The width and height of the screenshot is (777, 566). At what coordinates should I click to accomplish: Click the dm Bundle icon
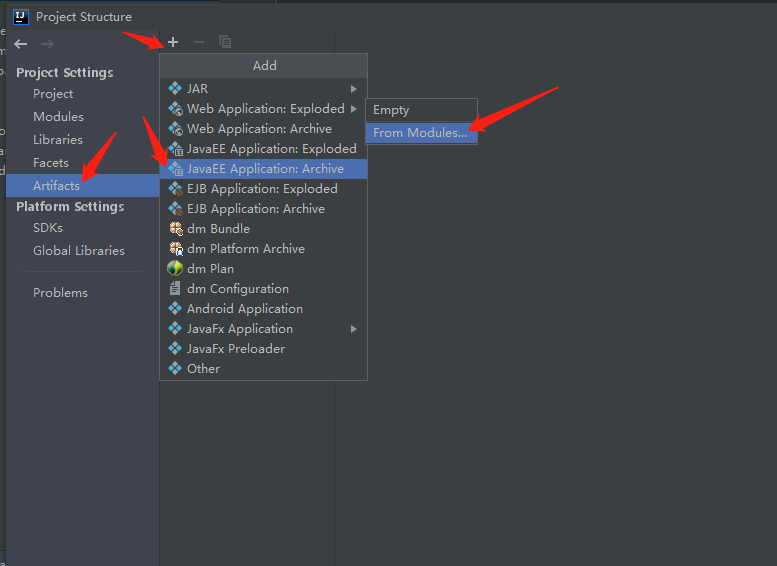click(176, 228)
